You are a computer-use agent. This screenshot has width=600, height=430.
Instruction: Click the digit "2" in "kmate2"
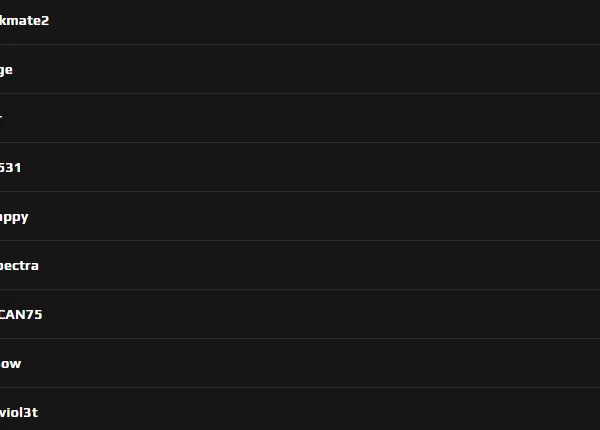(45, 20)
